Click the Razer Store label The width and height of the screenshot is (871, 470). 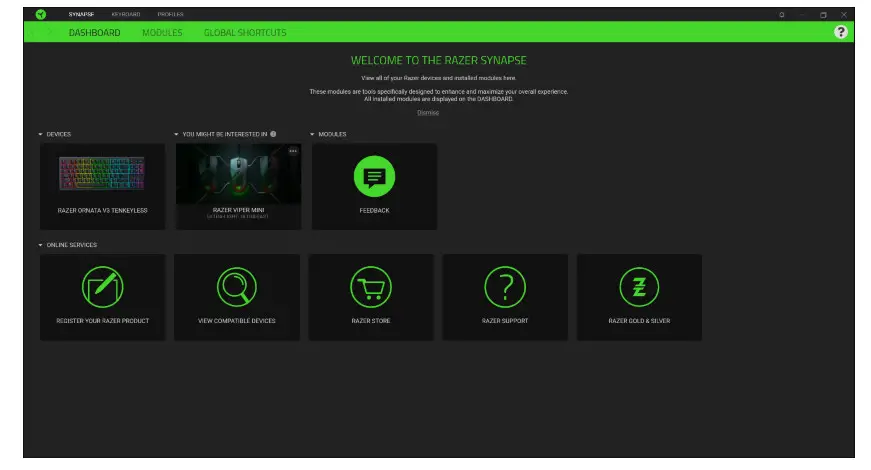(x=371, y=321)
